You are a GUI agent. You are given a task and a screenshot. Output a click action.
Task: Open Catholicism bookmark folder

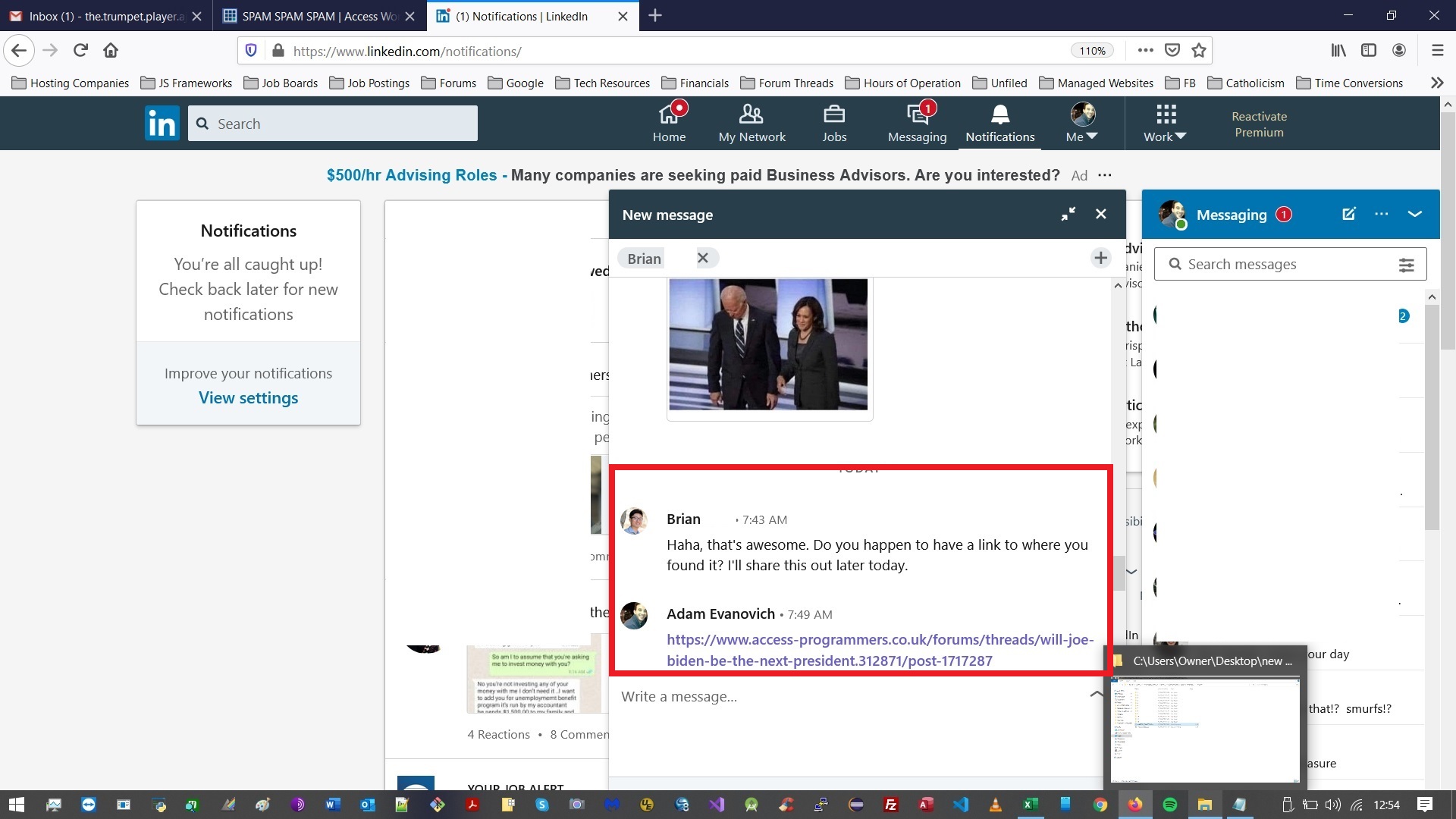(x=1246, y=83)
